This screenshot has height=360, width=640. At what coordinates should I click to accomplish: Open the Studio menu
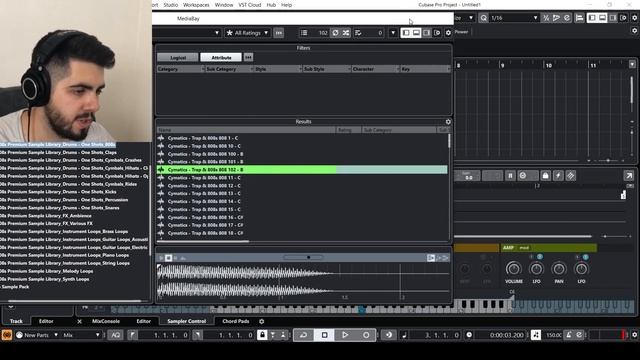point(170,5)
